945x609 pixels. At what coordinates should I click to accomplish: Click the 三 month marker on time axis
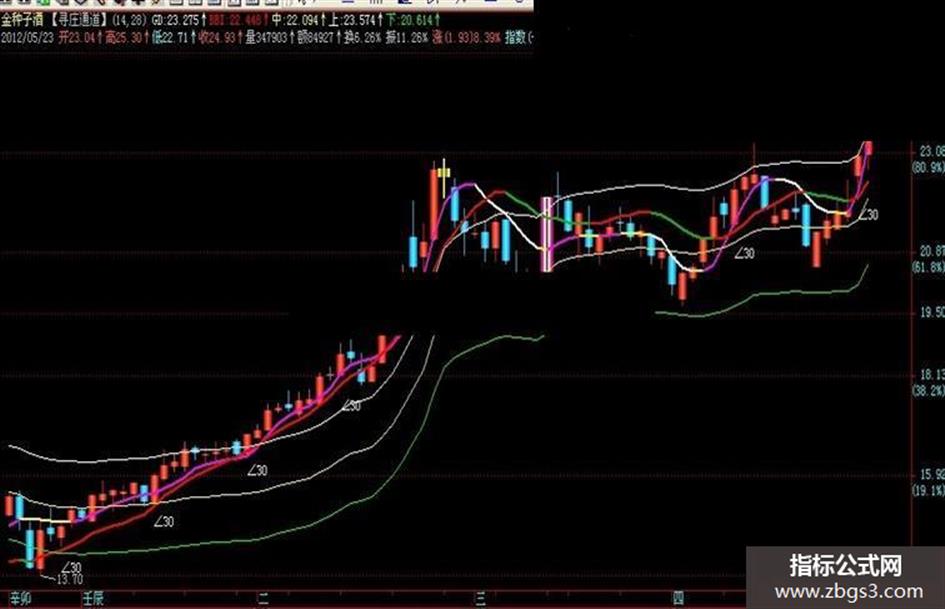click(480, 599)
